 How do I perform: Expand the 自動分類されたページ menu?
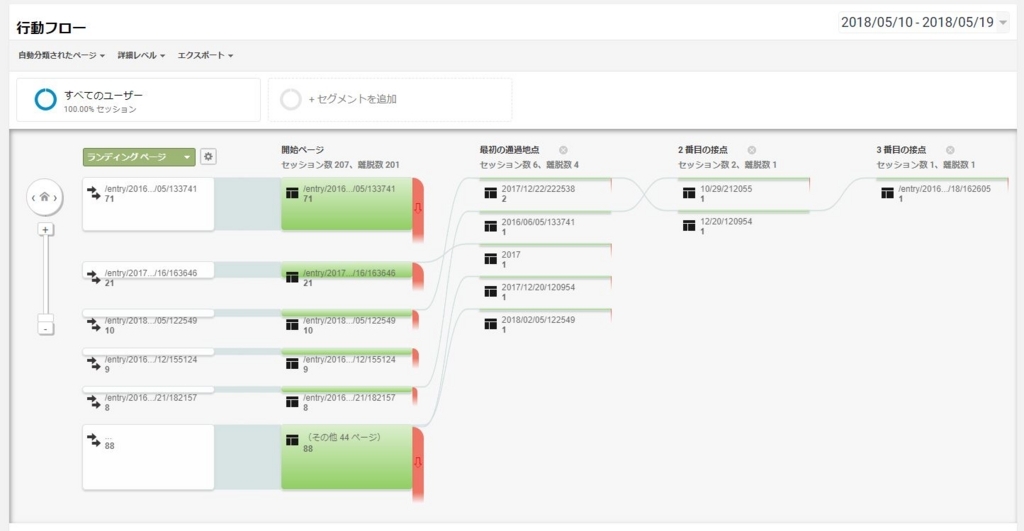[61, 56]
